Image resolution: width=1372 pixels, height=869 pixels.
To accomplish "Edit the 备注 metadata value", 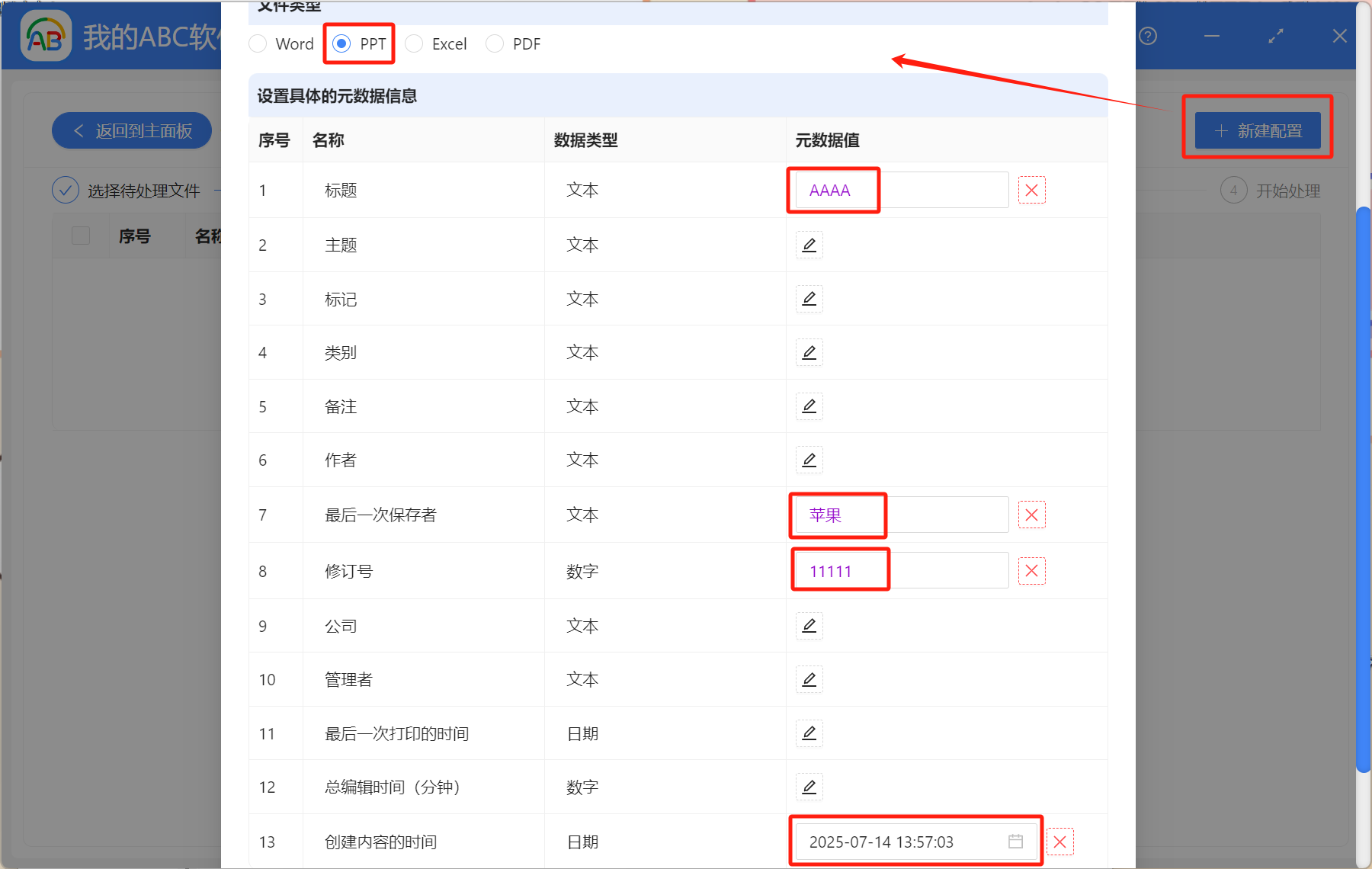I will (809, 406).
